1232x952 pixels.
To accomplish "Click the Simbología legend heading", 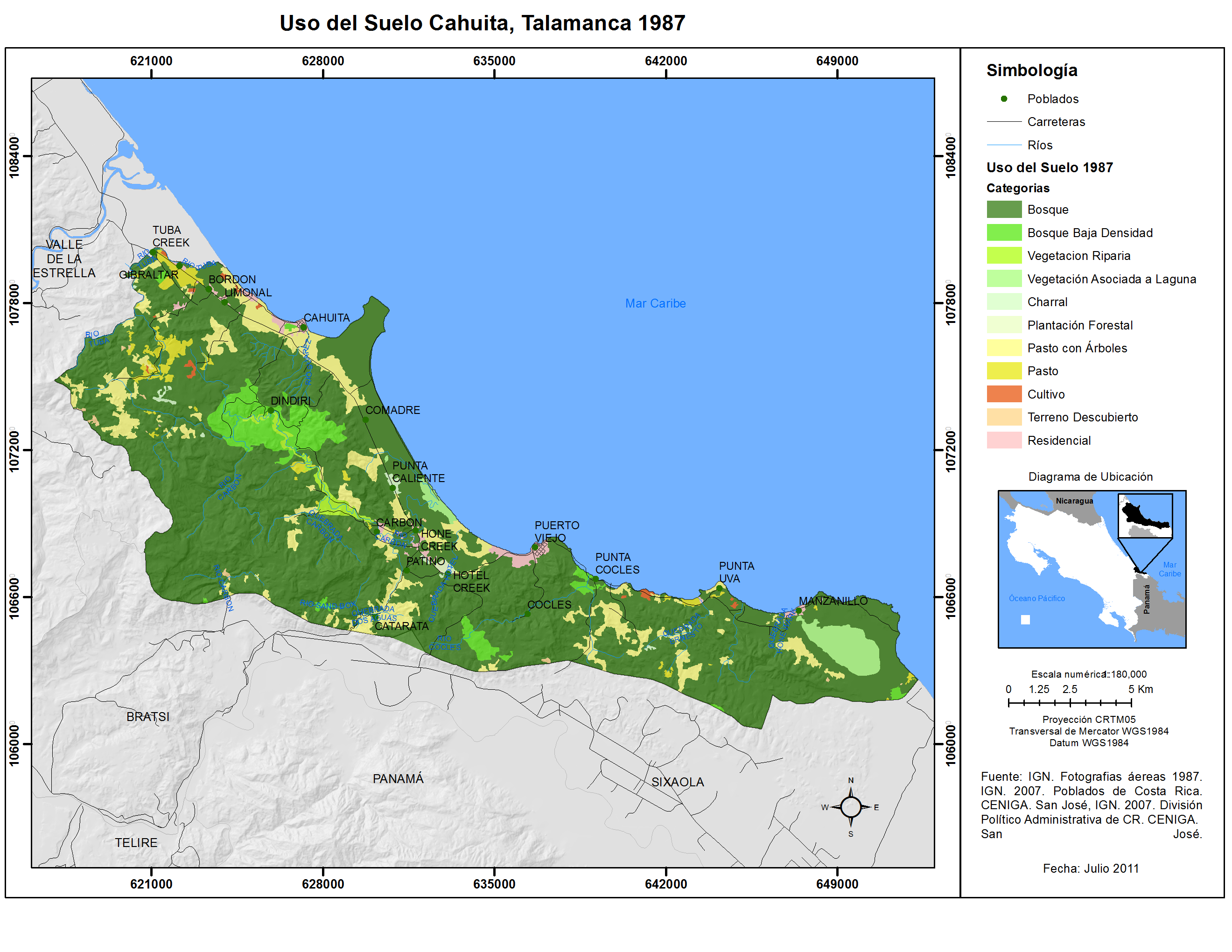I will 1031,70.
